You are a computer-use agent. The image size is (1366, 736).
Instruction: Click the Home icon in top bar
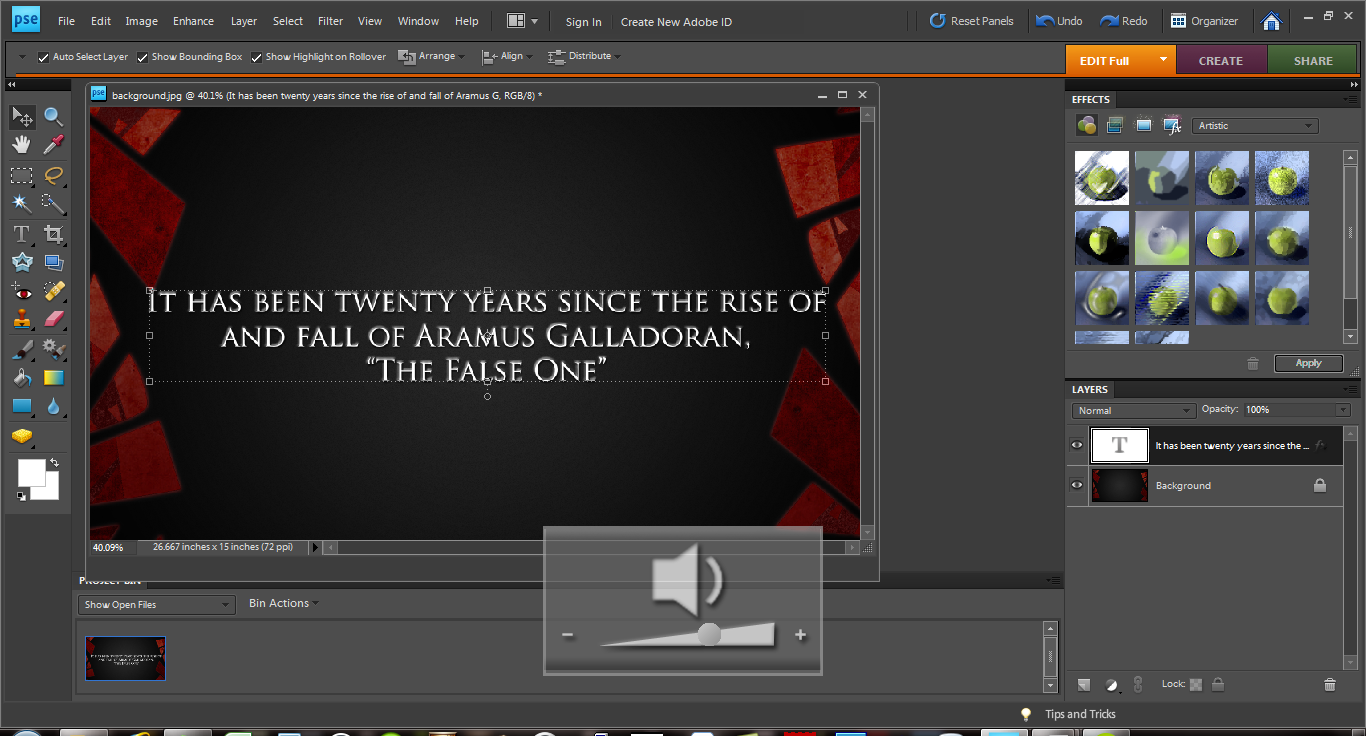coord(1271,21)
